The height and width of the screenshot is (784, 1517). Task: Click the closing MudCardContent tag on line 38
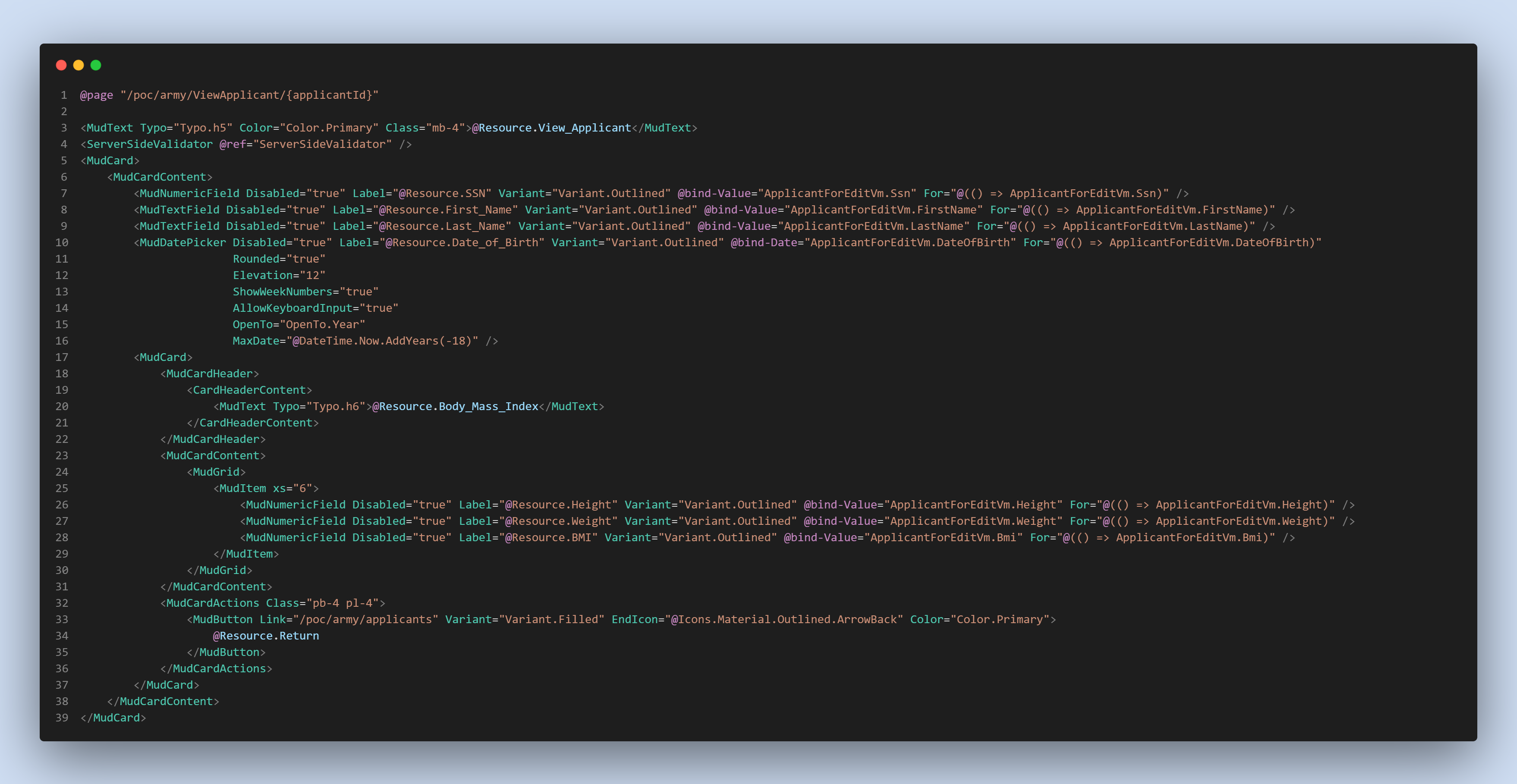pos(163,702)
